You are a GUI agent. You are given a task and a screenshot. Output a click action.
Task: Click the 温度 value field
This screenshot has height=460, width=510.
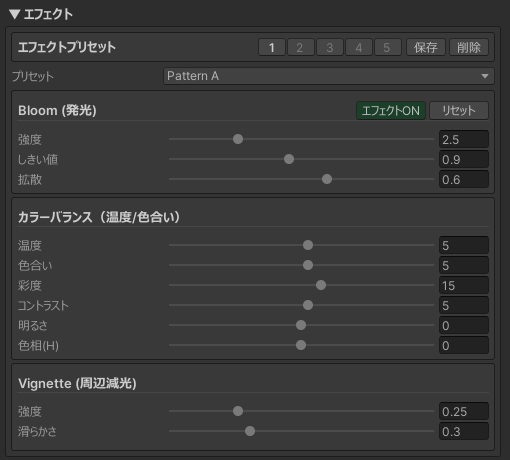tap(464, 245)
